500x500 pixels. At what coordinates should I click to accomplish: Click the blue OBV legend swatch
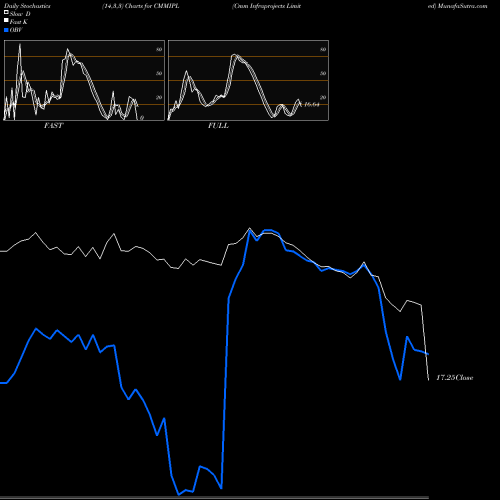(x=6, y=30)
